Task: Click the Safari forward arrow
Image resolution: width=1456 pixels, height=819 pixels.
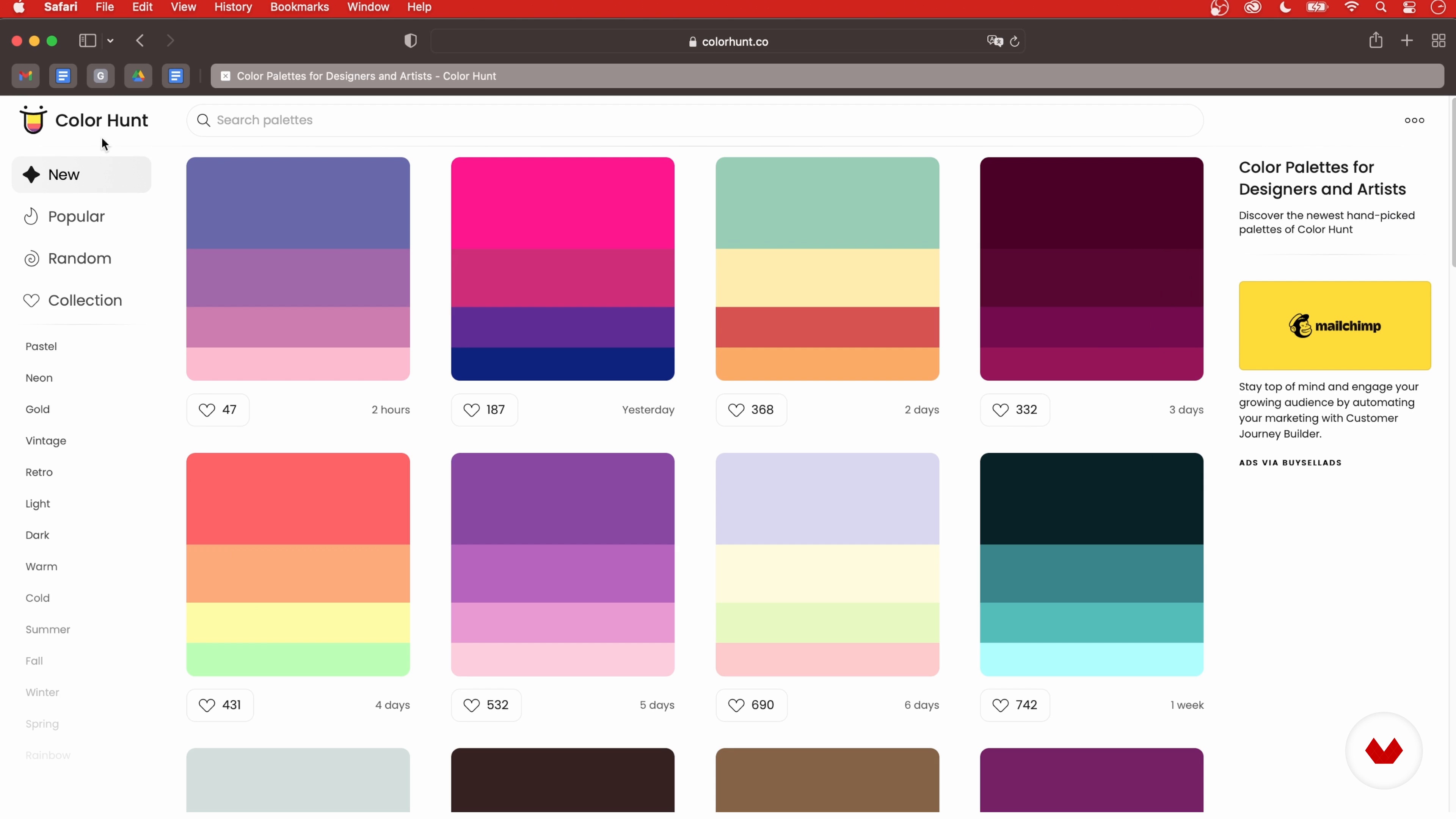Action: (x=170, y=41)
